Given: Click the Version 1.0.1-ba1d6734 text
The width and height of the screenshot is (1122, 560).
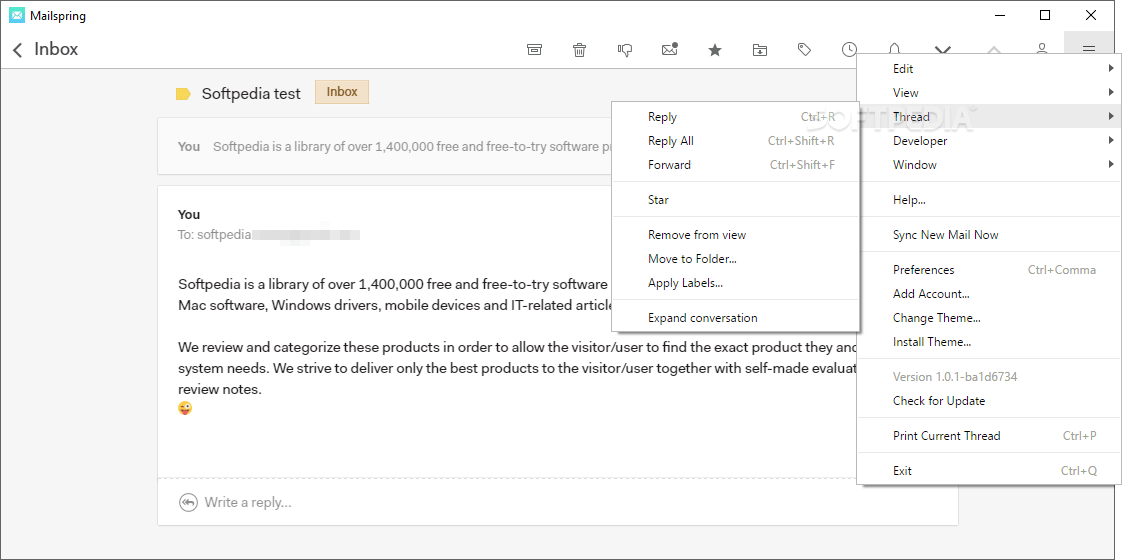Looking at the screenshot, I should 955,376.
